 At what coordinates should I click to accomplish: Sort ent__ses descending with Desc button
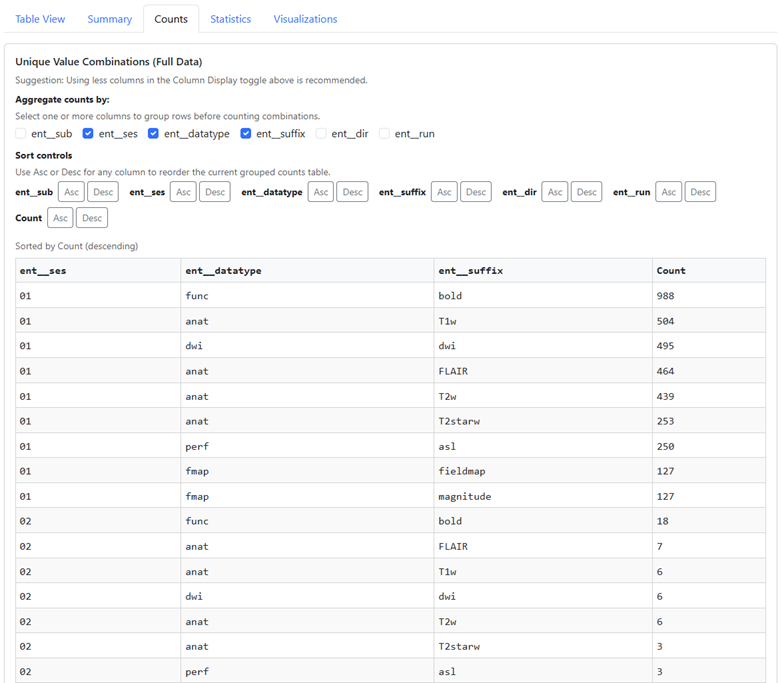tap(215, 192)
